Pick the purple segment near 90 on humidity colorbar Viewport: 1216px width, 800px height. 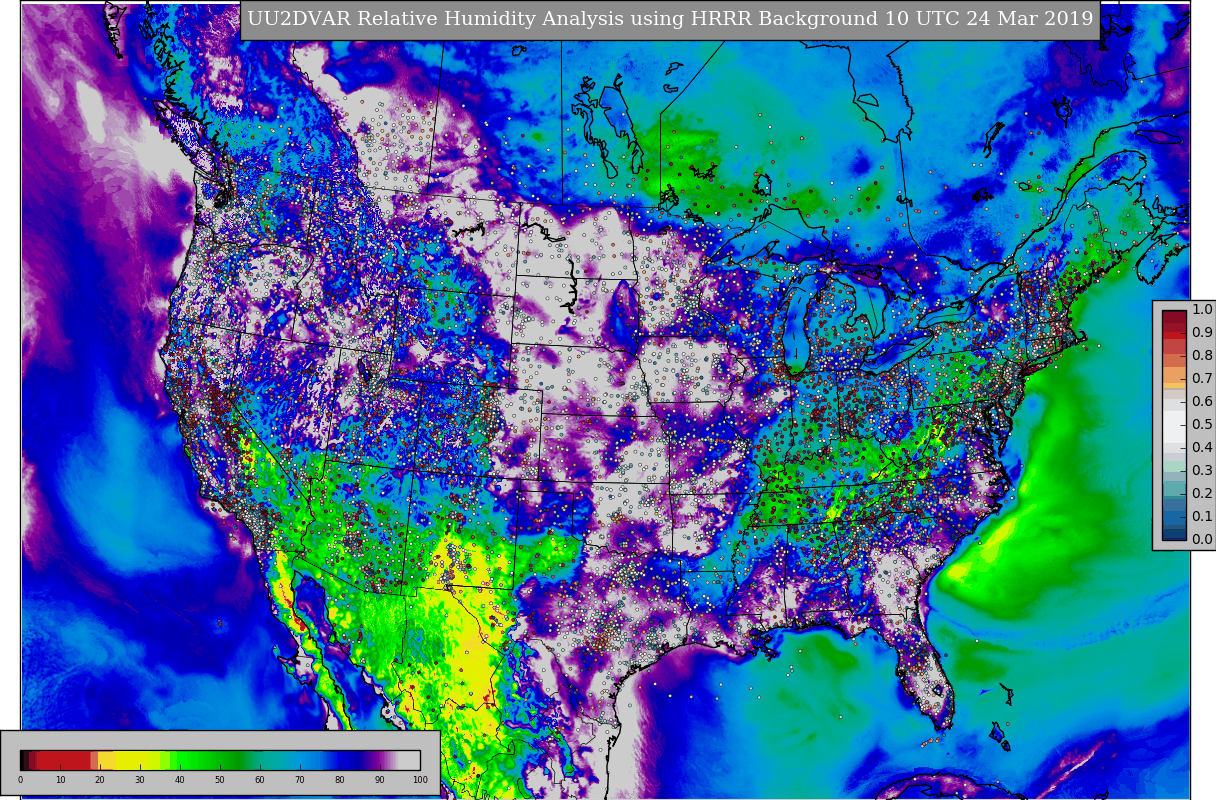(378, 760)
